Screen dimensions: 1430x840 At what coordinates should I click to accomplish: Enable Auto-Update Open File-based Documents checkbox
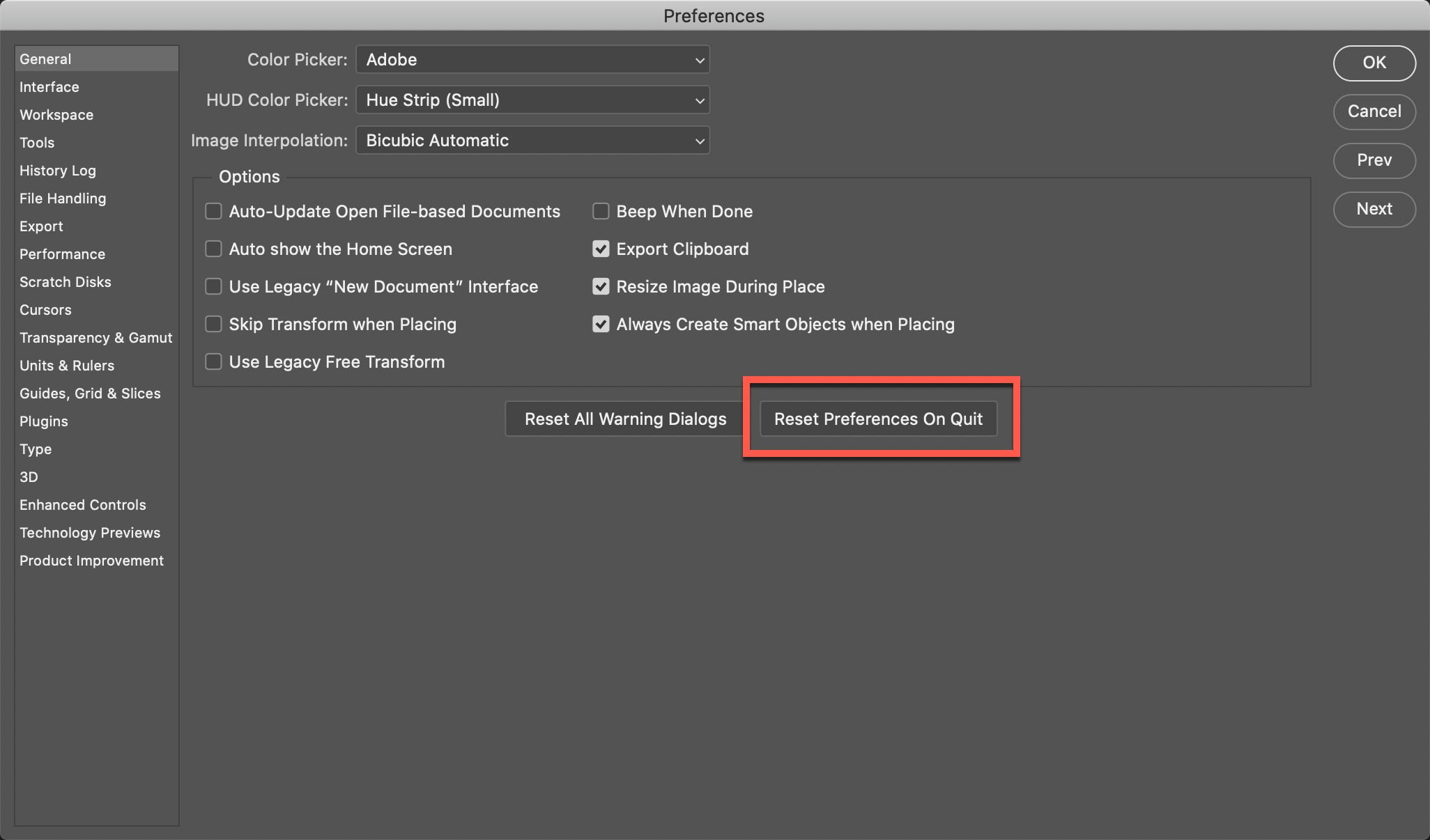213,211
